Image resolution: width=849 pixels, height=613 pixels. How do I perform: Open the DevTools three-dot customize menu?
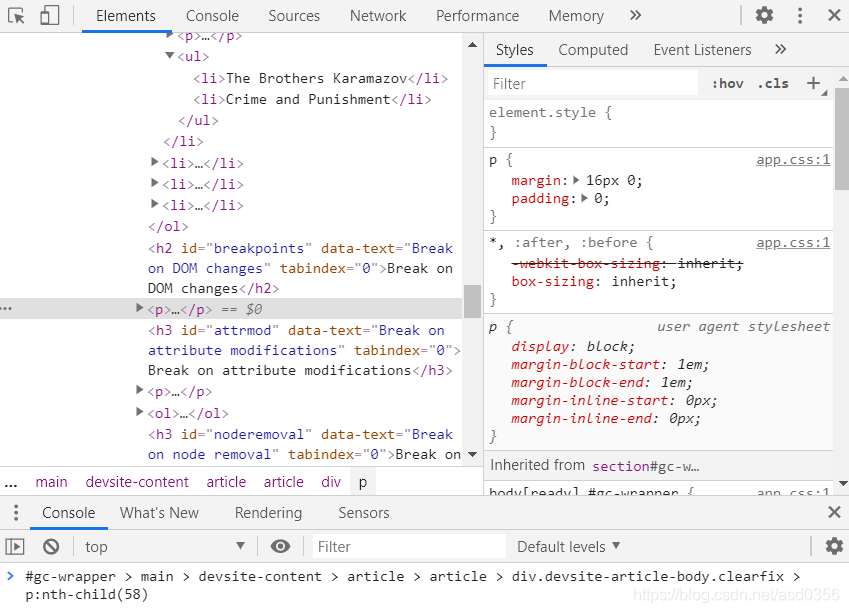[800, 15]
